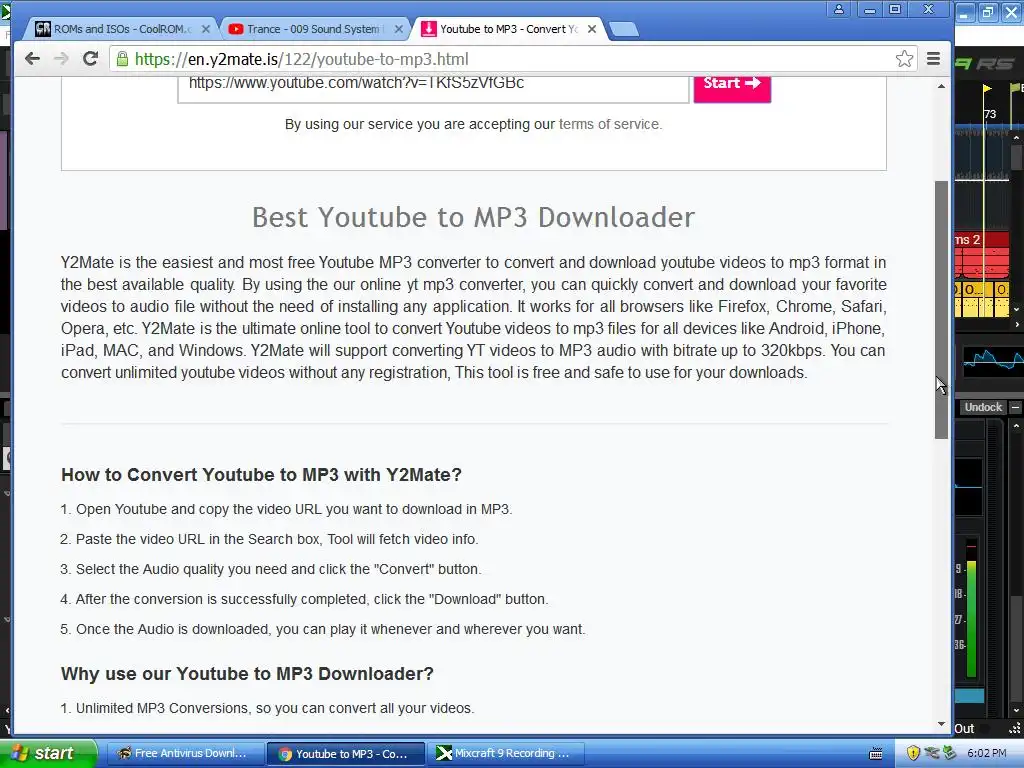Open the Chrome user profile icon

point(839,9)
